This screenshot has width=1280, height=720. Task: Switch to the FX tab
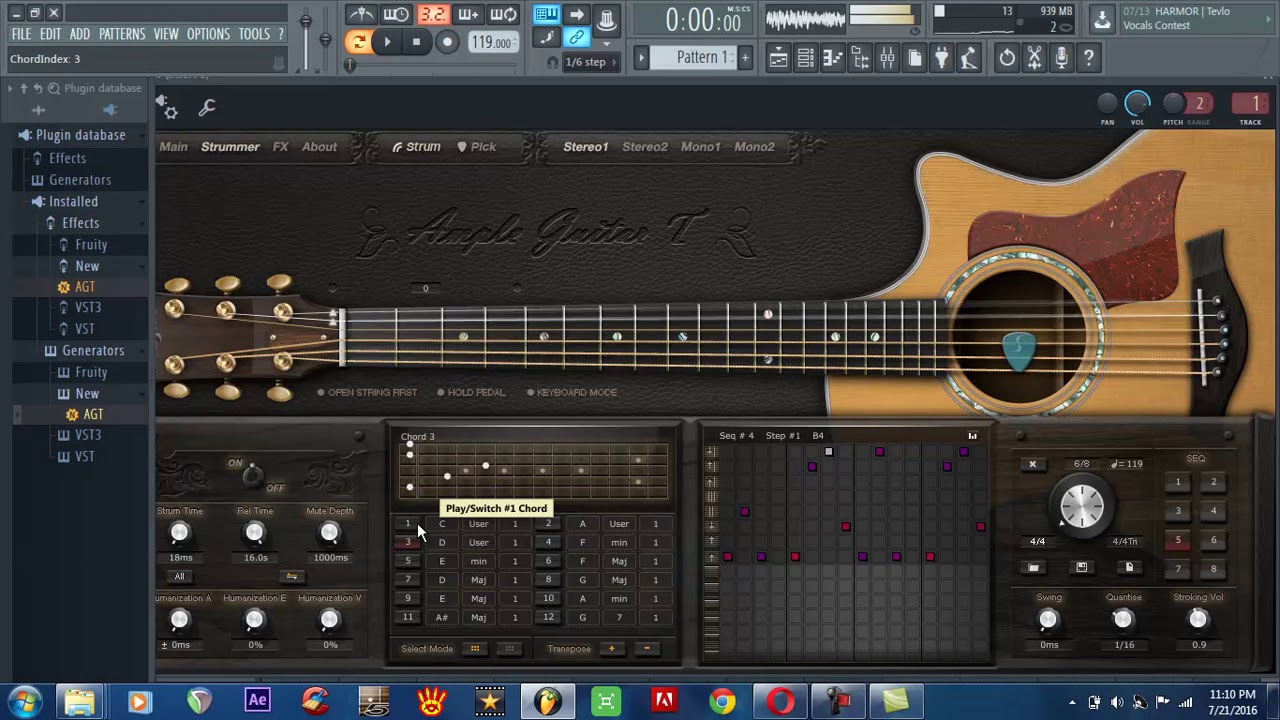point(280,147)
